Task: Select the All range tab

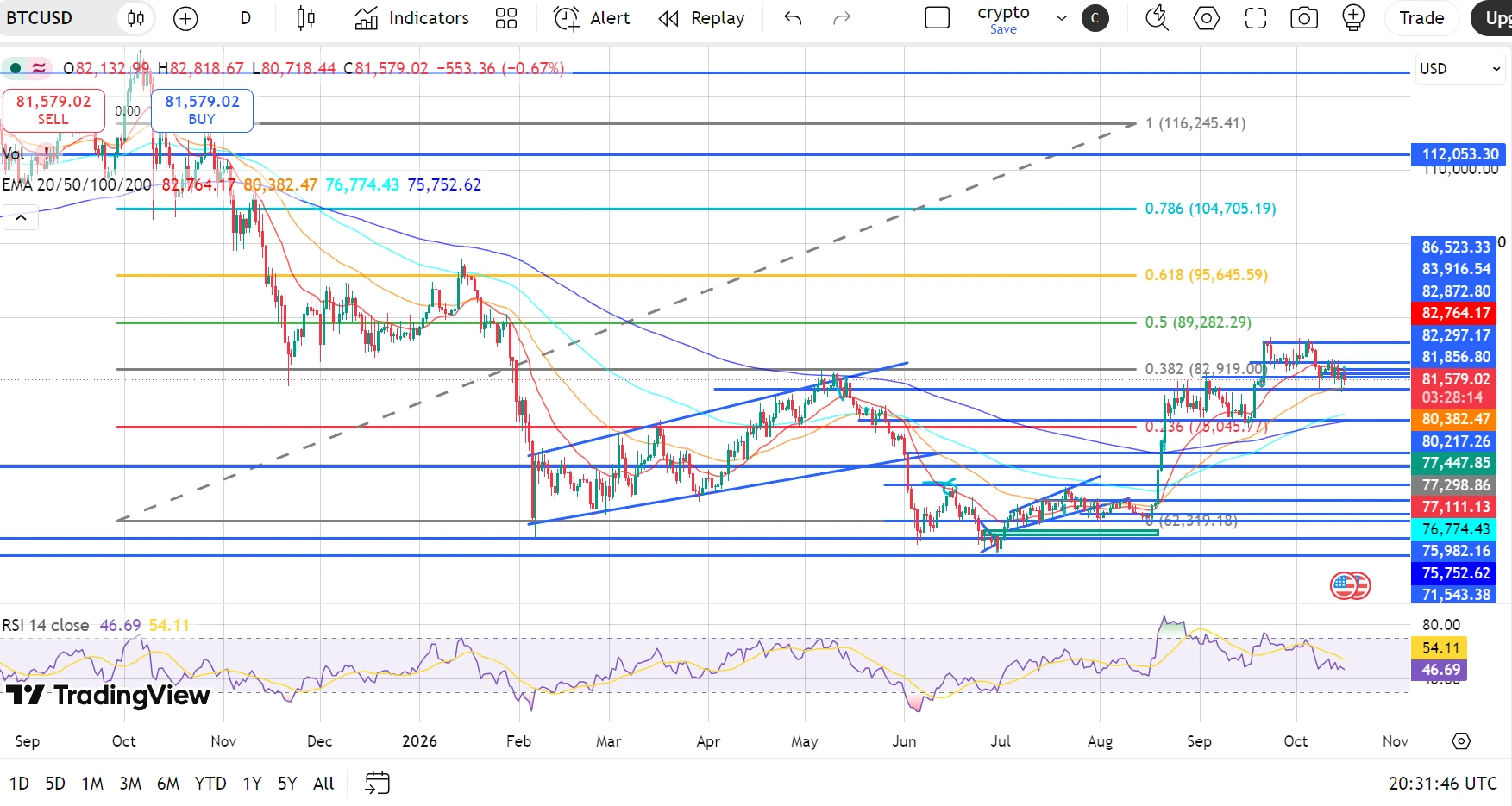Action: (x=323, y=784)
